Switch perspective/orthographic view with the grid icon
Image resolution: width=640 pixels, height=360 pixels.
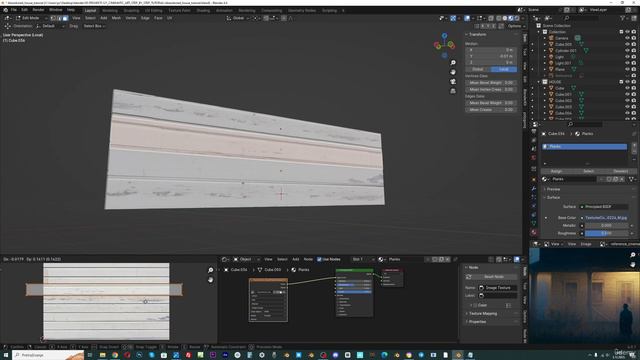[x=453, y=91]
